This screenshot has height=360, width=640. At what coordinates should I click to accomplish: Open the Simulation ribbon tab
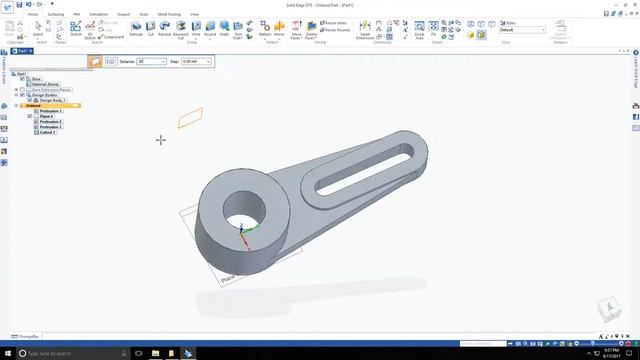coord(99,14)
